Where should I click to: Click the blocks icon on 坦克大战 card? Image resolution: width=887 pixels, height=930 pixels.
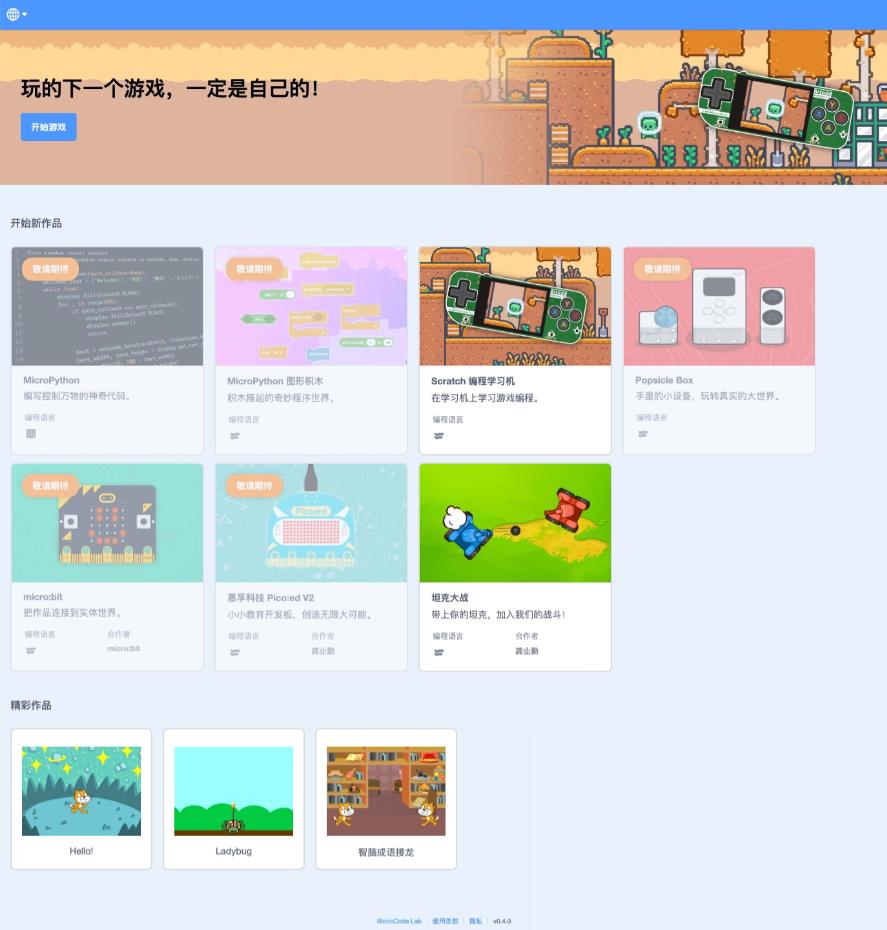(x=438, y=652)
